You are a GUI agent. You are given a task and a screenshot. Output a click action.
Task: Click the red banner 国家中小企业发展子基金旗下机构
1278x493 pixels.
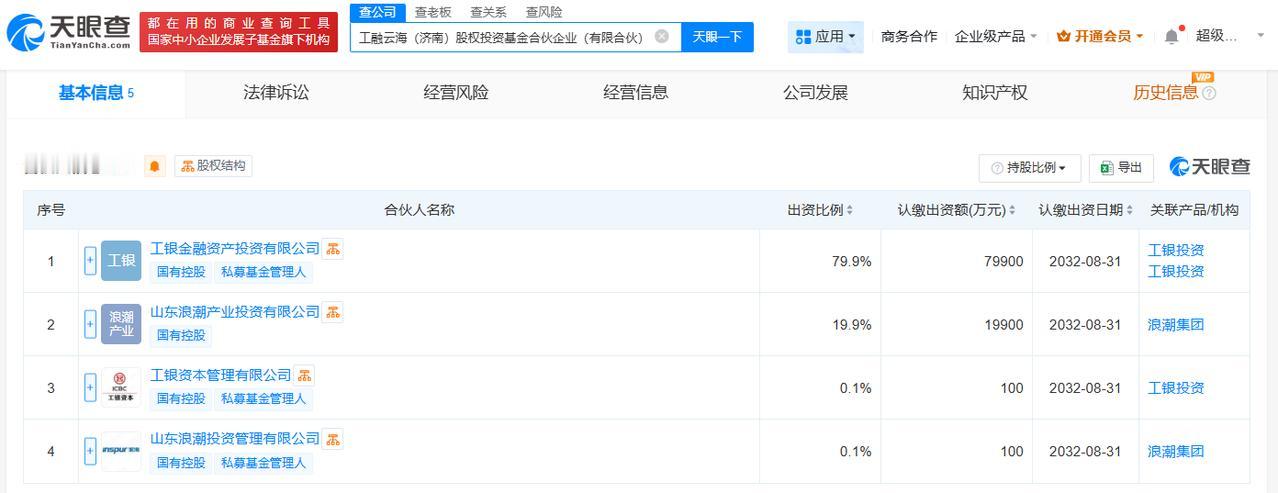[x=238, y=40]
